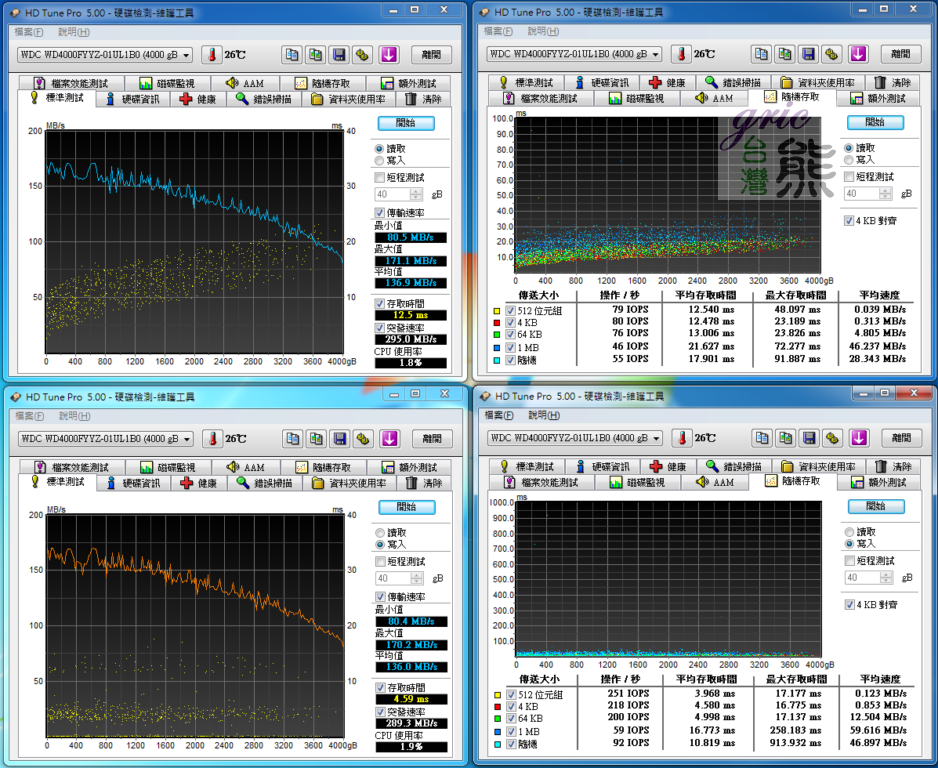Click the thermometer temperature icon in top-left window

[212, 55]
